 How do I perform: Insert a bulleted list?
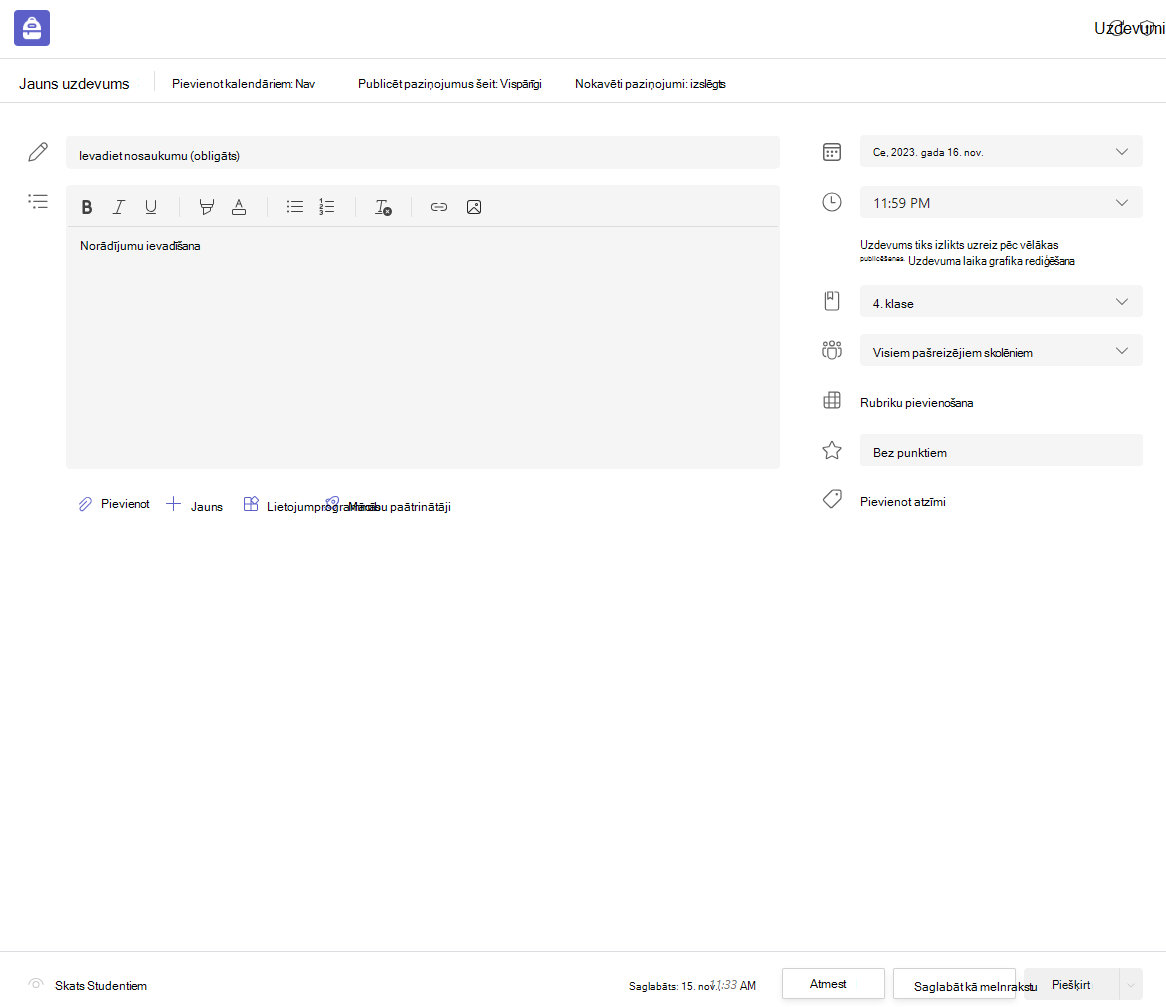(x=294, y=207)
